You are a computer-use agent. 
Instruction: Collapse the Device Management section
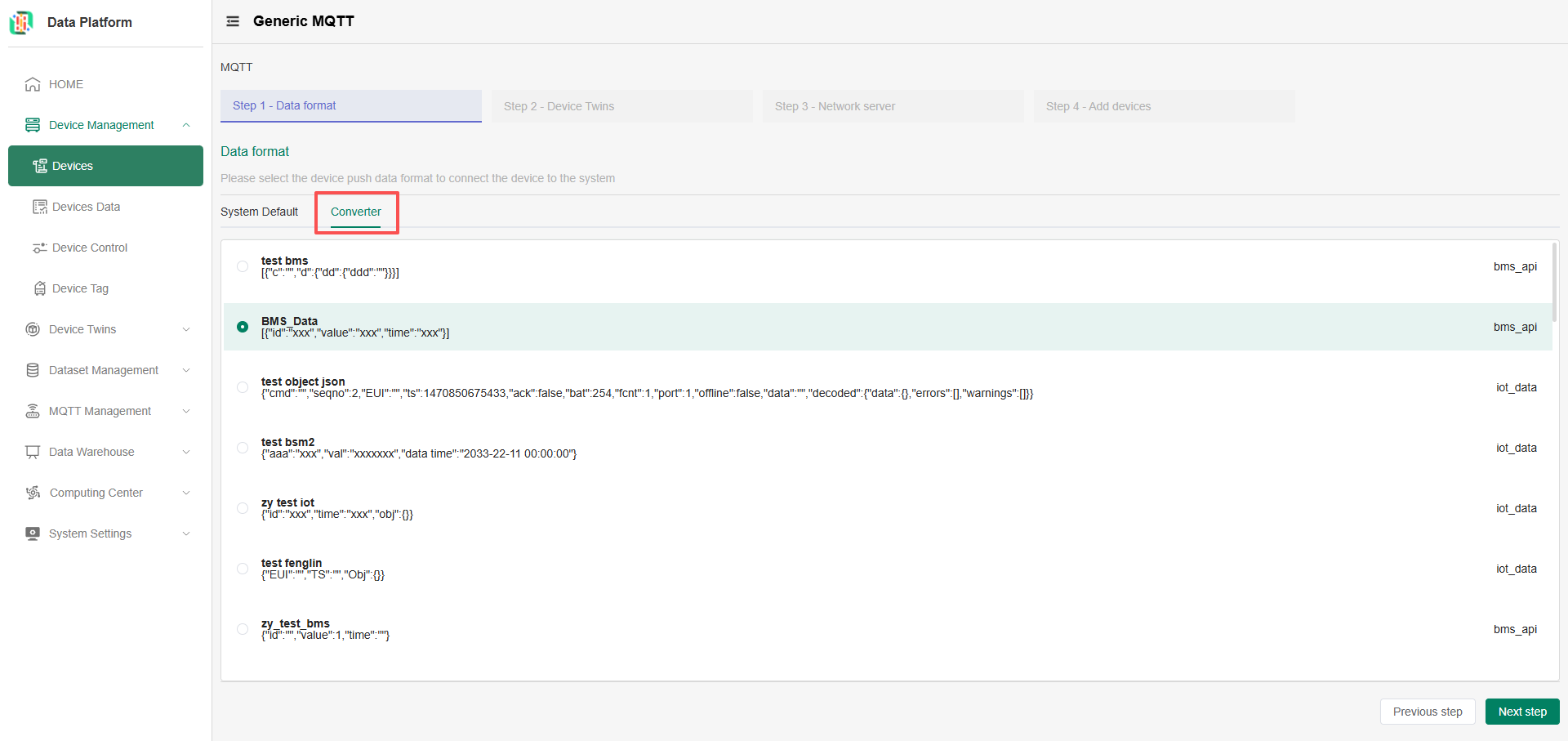coord(187,125)
